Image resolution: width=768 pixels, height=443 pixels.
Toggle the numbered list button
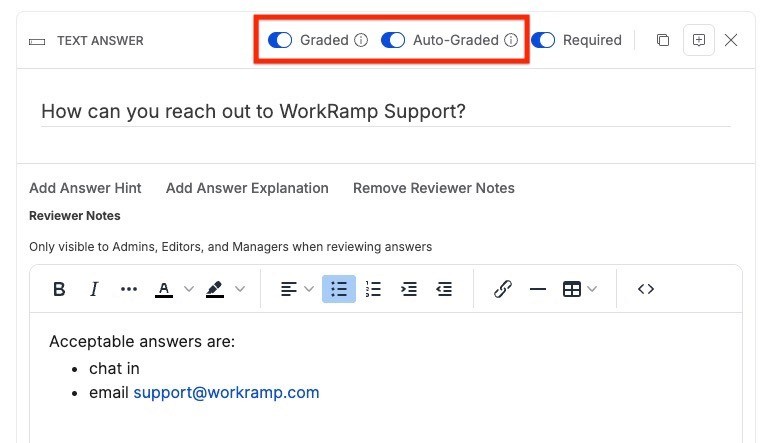[x=374, y=289]
